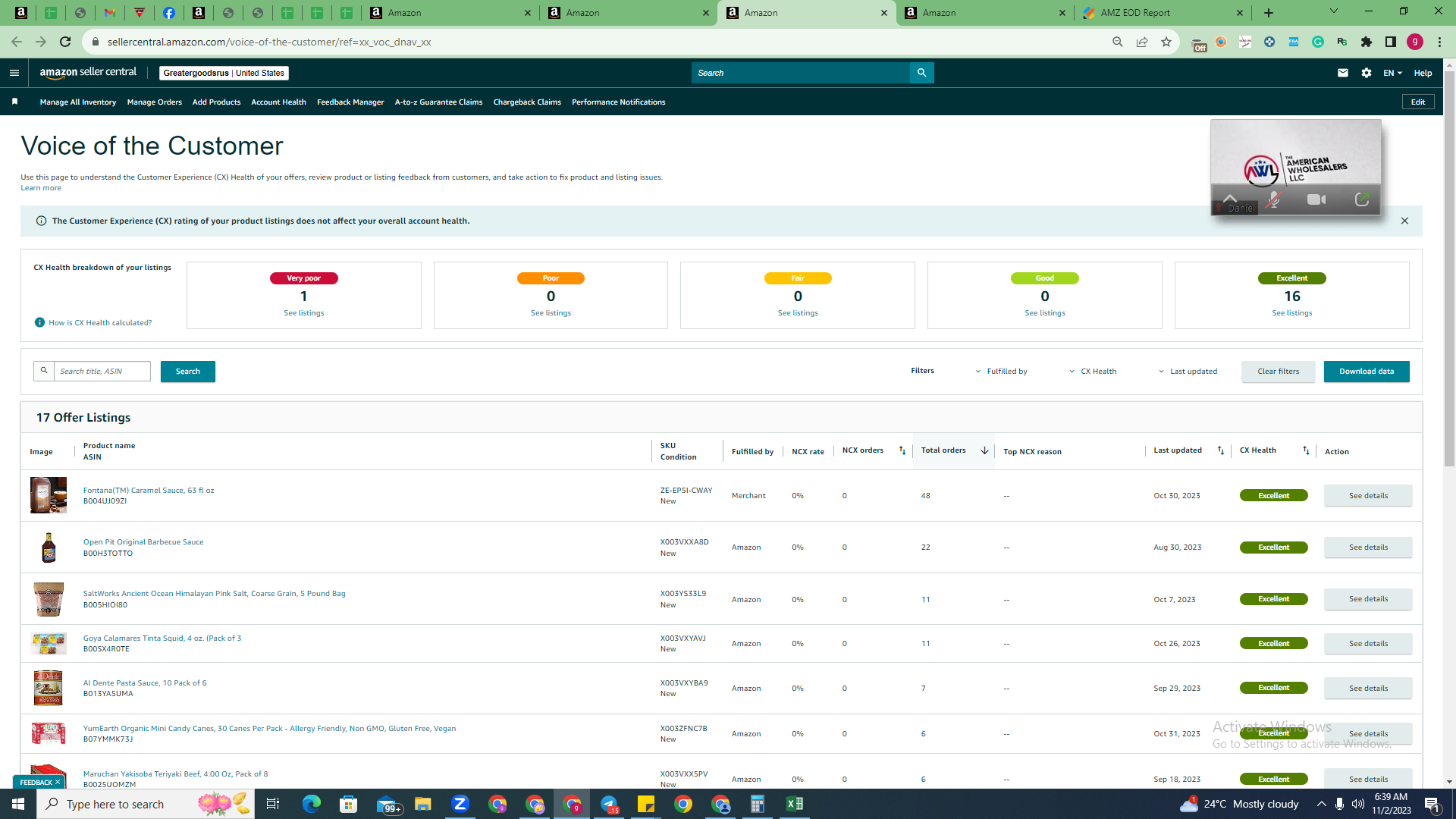1456x819 pixels.
Task: Click the share screen icon in meeting overlay
Action: (x=1362, y=199)
